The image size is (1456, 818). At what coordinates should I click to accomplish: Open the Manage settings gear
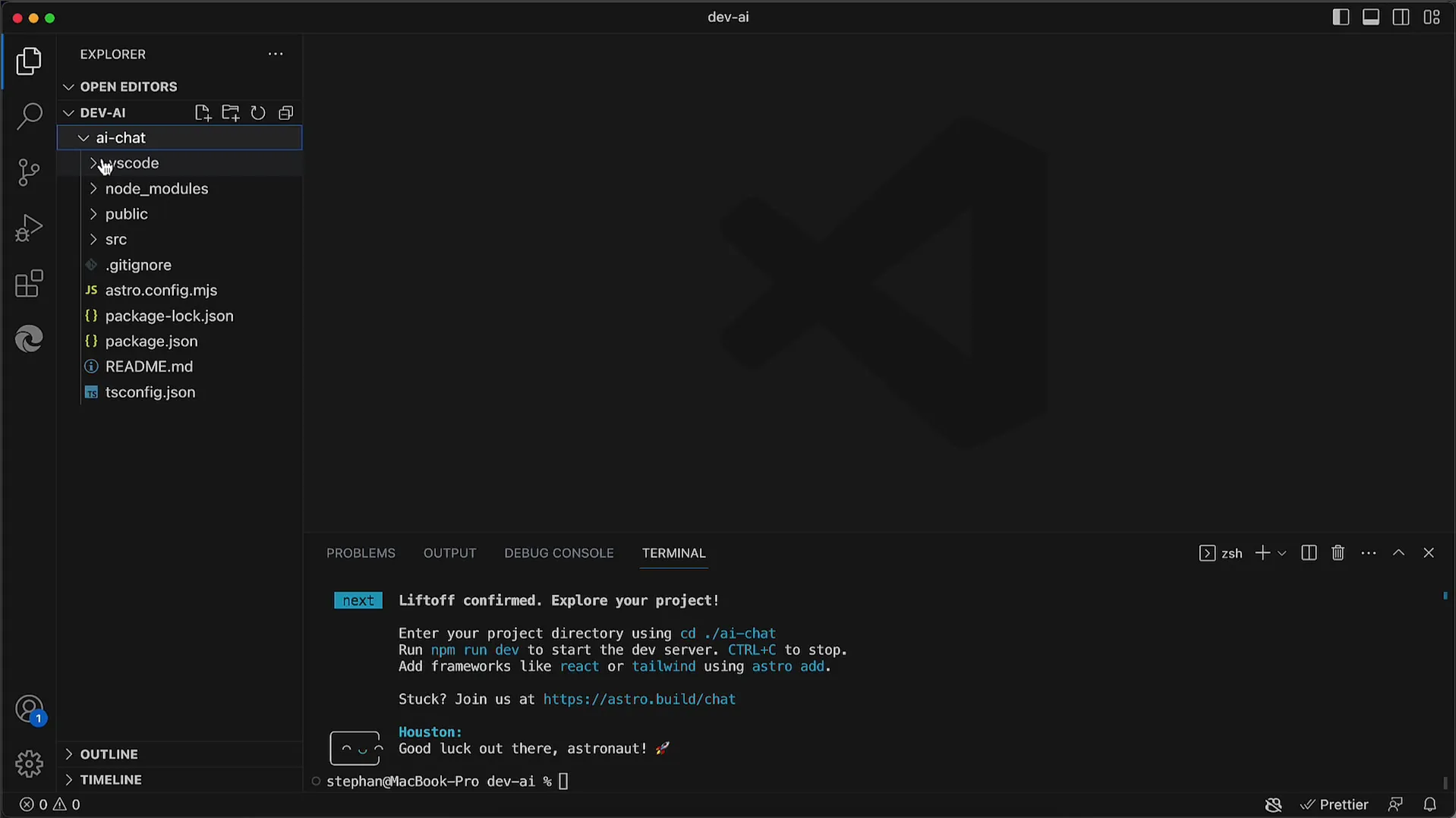pos(29,764)
